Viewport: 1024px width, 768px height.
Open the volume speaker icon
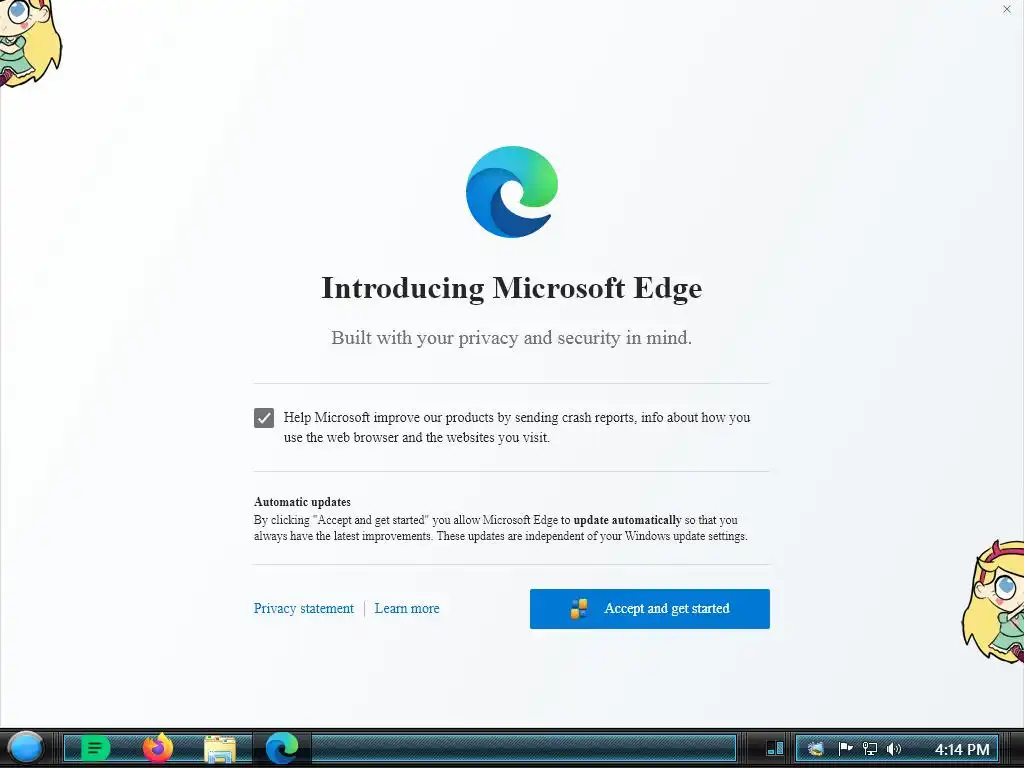893,749
